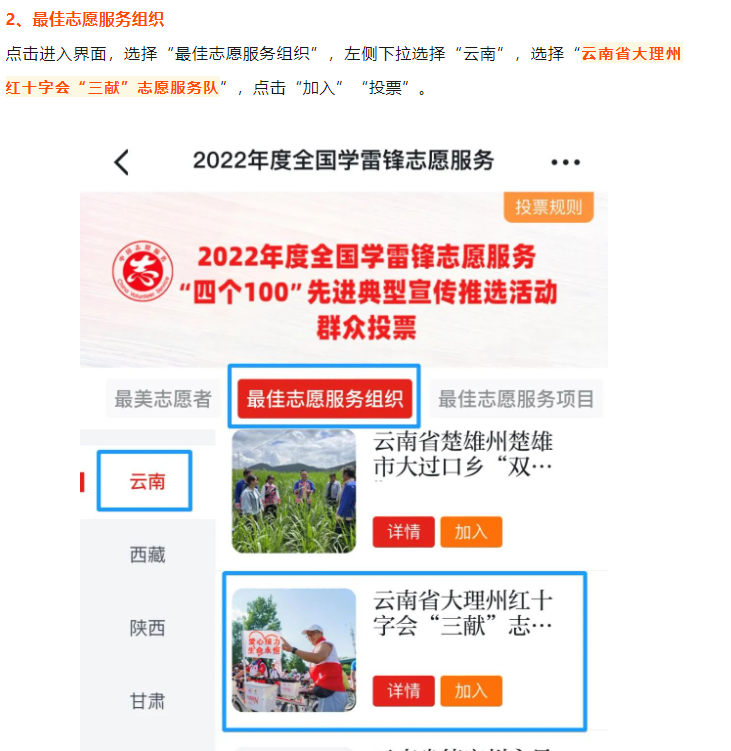
Task: Choose 陕西 from the province sidebar
Action: pos(147,628)
